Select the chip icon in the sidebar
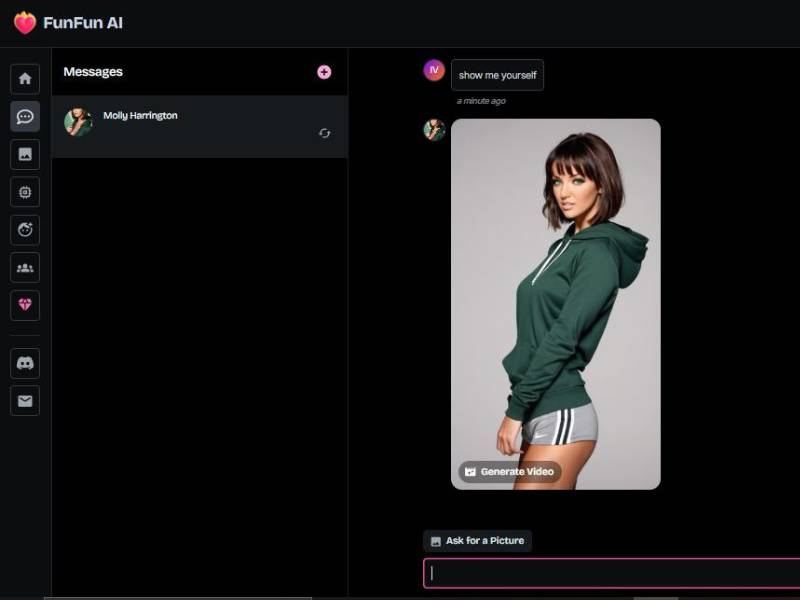This screenshot has width=800, height=600. pyautogui.click(x=25, y=192)
